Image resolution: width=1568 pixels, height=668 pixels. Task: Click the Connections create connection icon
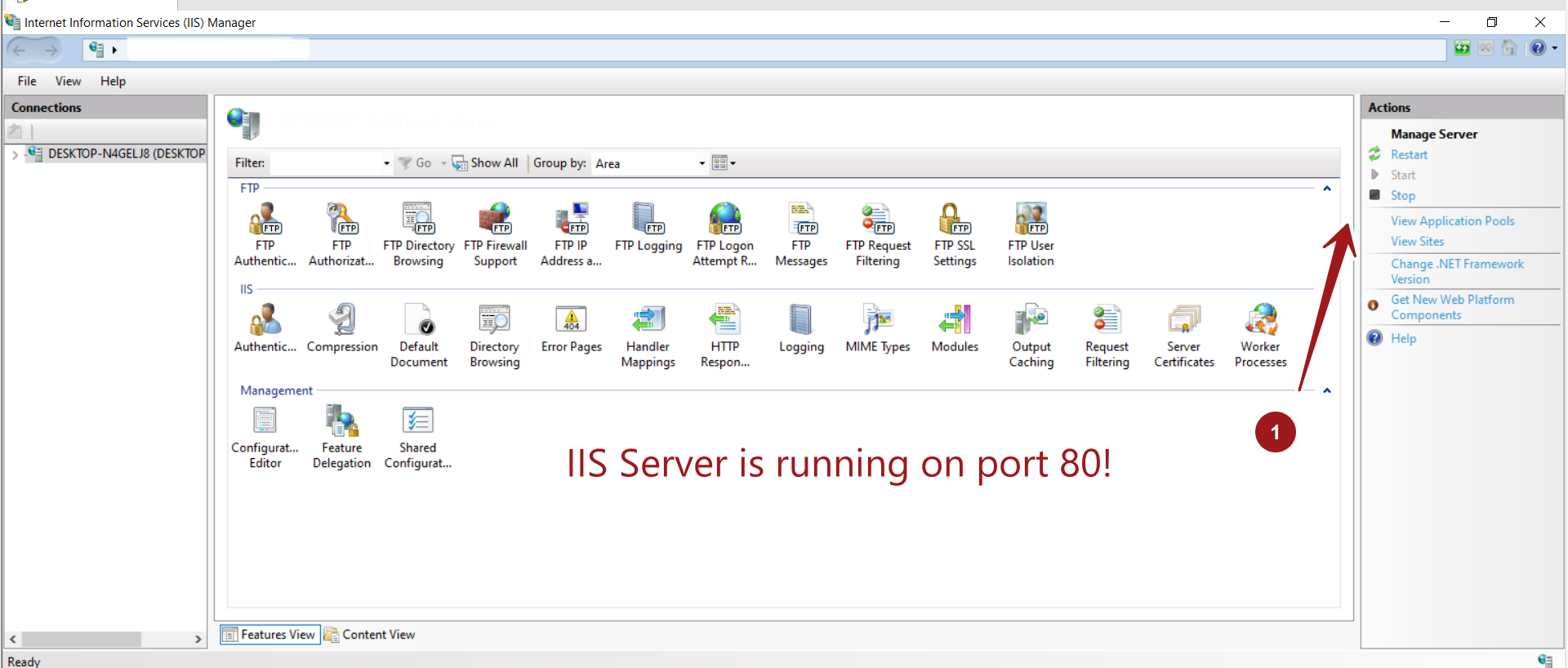(x=15, y=131)
